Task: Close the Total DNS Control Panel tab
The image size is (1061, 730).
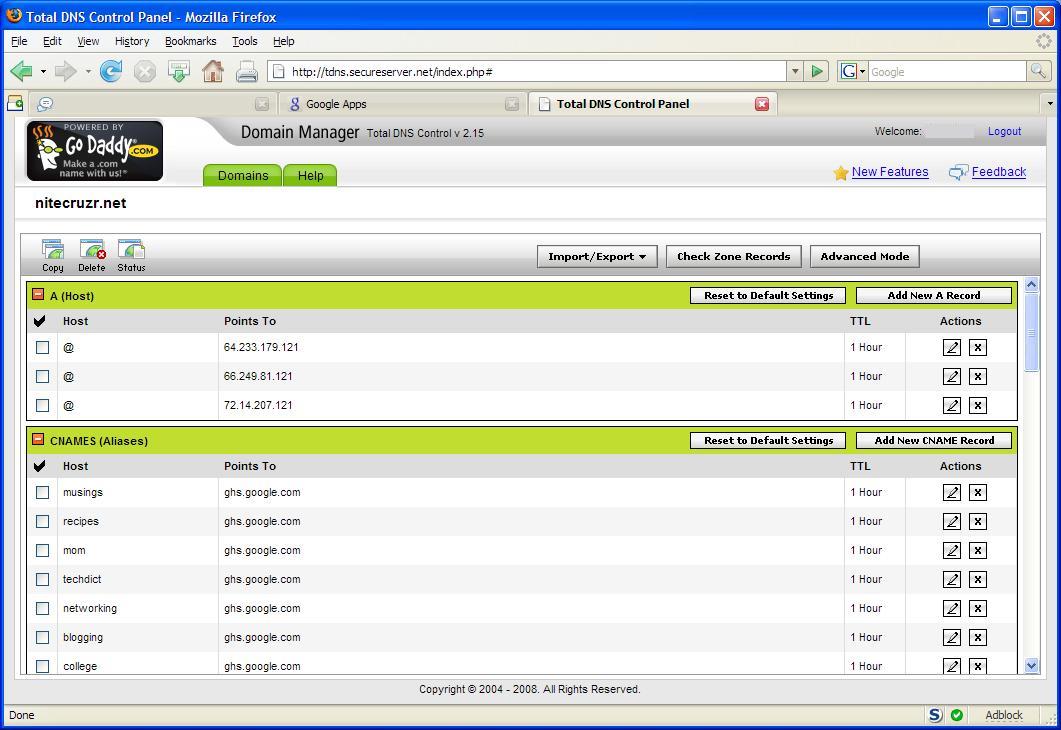Action: 762,104
